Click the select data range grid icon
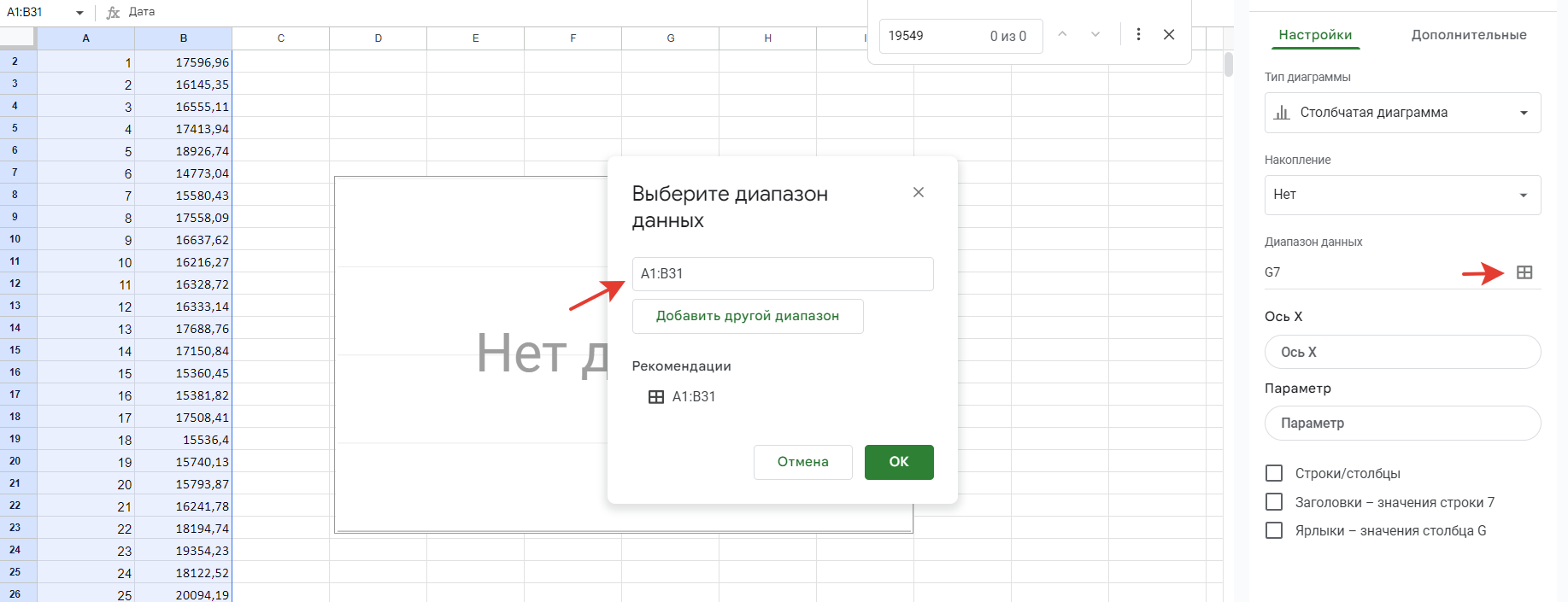The width and height of the screenshot is (1568, 602). 1524,272
